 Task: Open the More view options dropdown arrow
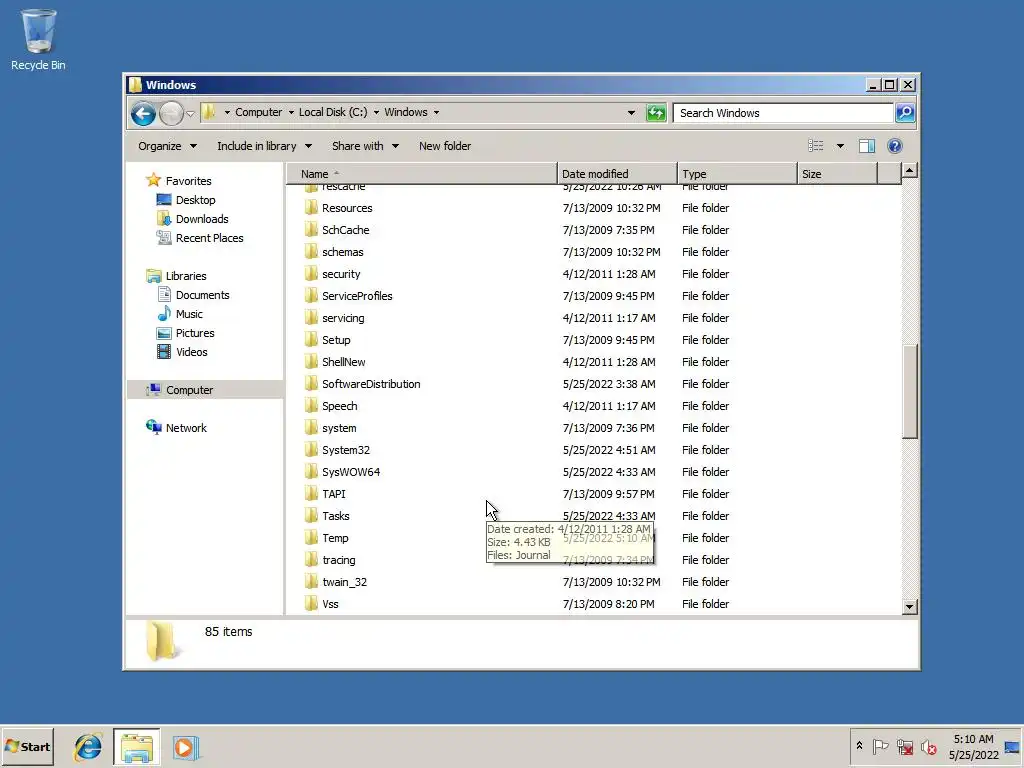pos(840,146)
